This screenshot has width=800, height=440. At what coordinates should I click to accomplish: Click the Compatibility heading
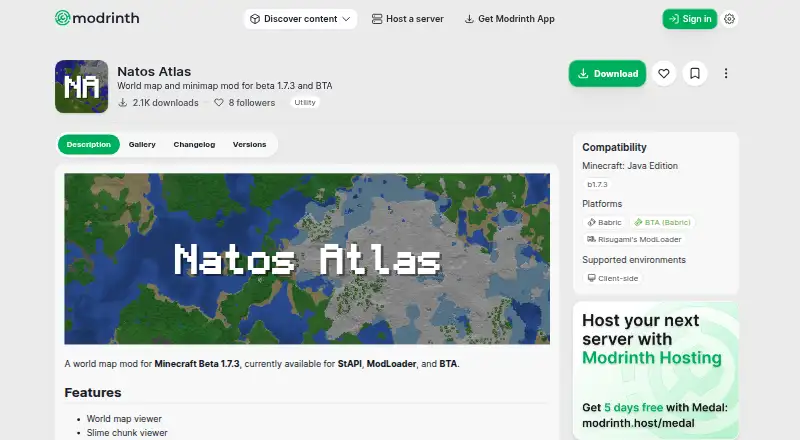pos(614,147)
